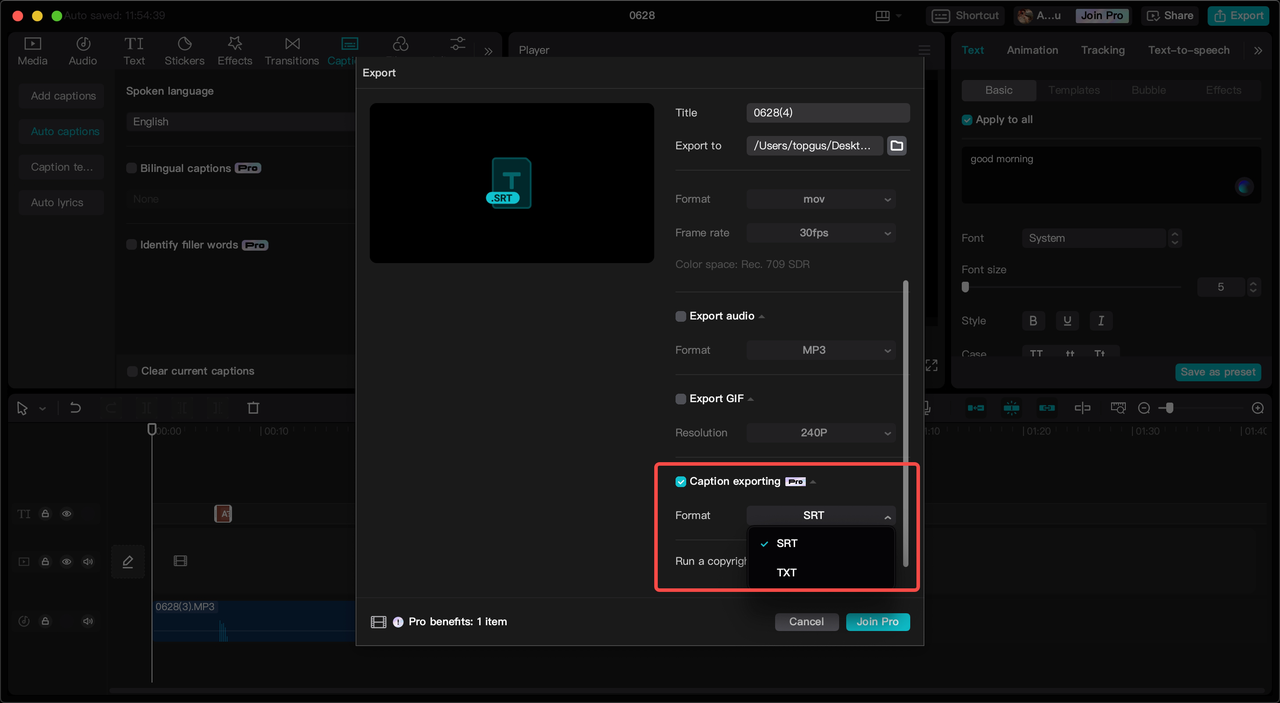Select the 0628(3).MP3 audio clip
Image resolution: width=1280 pixels, height=703 pixels.
(254, 621)
